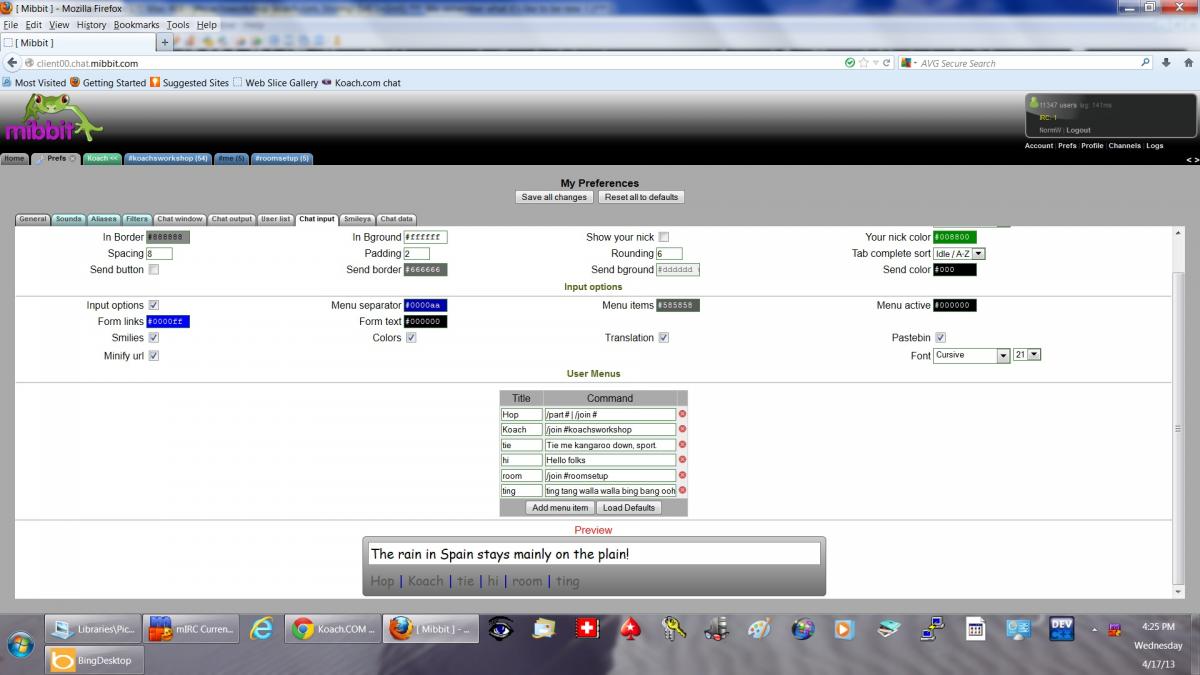Click Reset all to defaults button

pos(641,197)
